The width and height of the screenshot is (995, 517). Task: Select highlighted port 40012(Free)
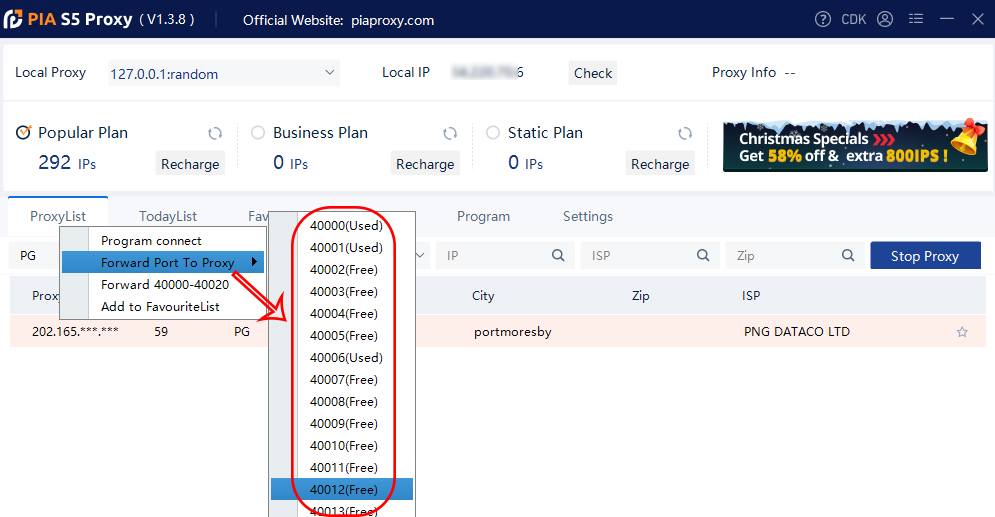coord(343,490)
